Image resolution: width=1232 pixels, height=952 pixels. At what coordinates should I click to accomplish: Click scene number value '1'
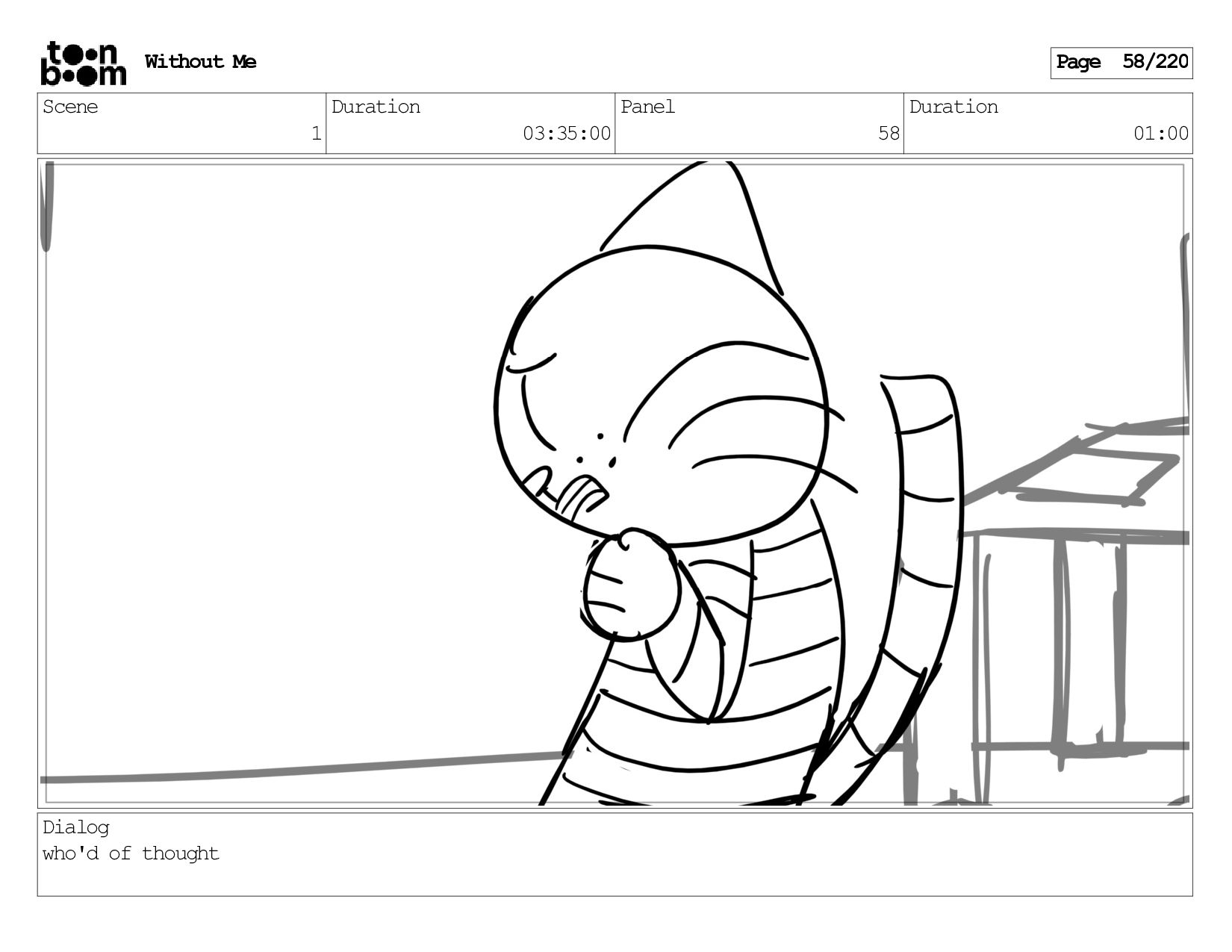click(x=316, y=134)
